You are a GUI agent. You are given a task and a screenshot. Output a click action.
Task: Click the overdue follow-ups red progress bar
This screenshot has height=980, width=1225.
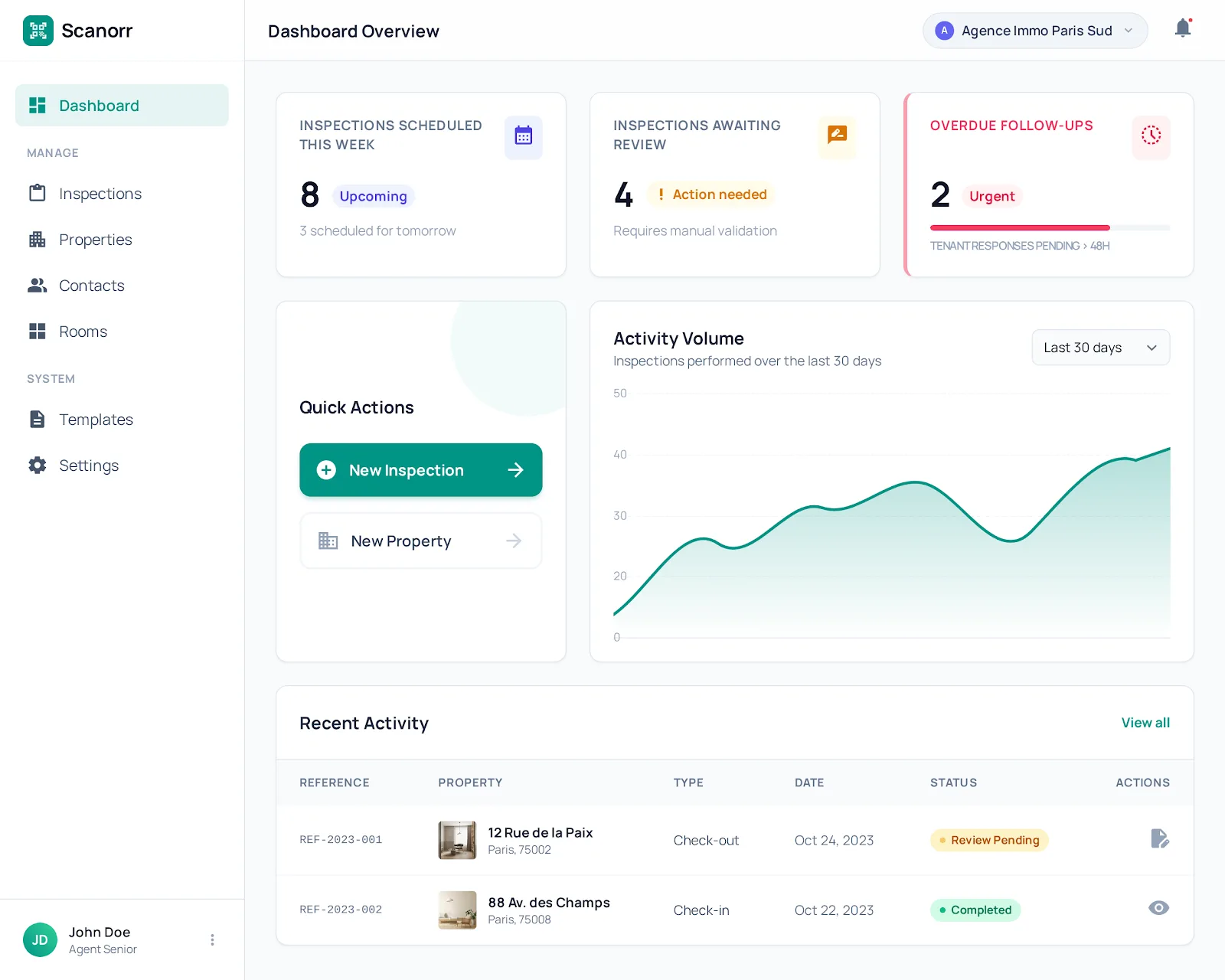pos(1019,227)
